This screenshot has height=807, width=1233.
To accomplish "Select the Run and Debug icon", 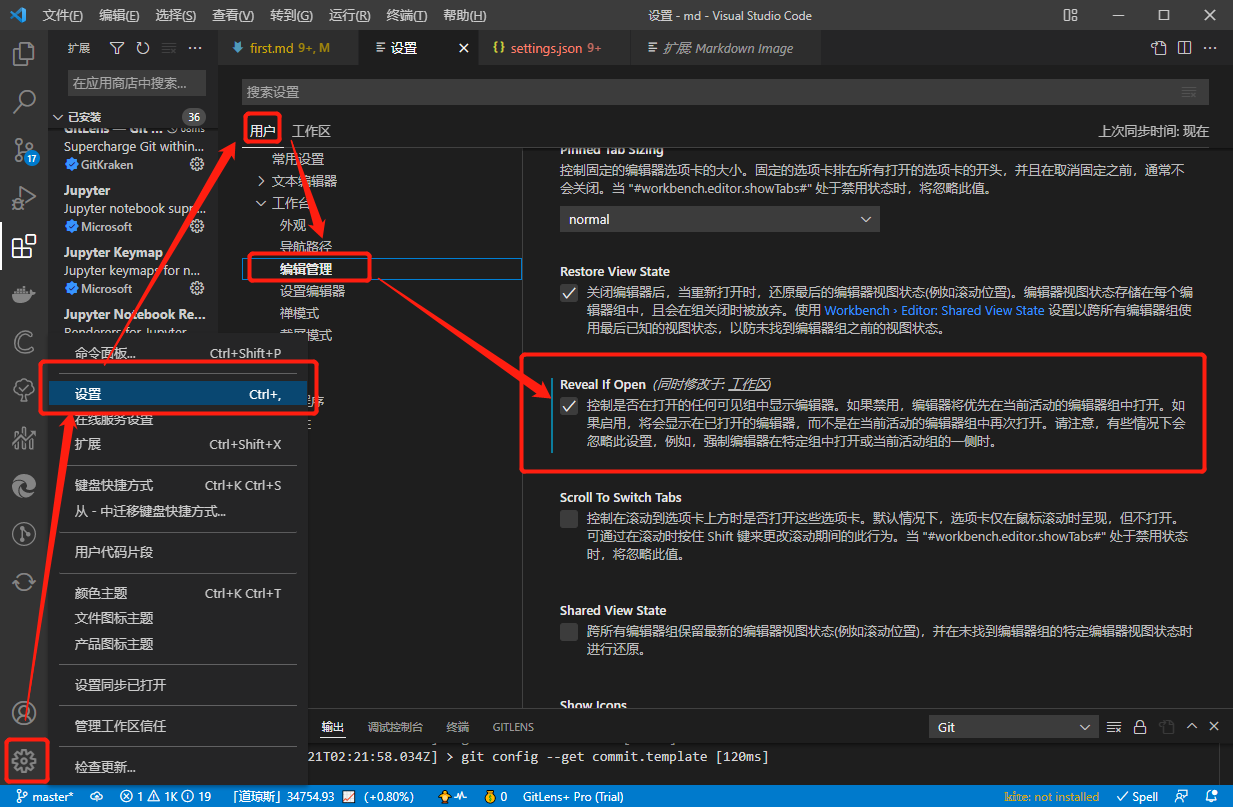I will tap(24, 198).
